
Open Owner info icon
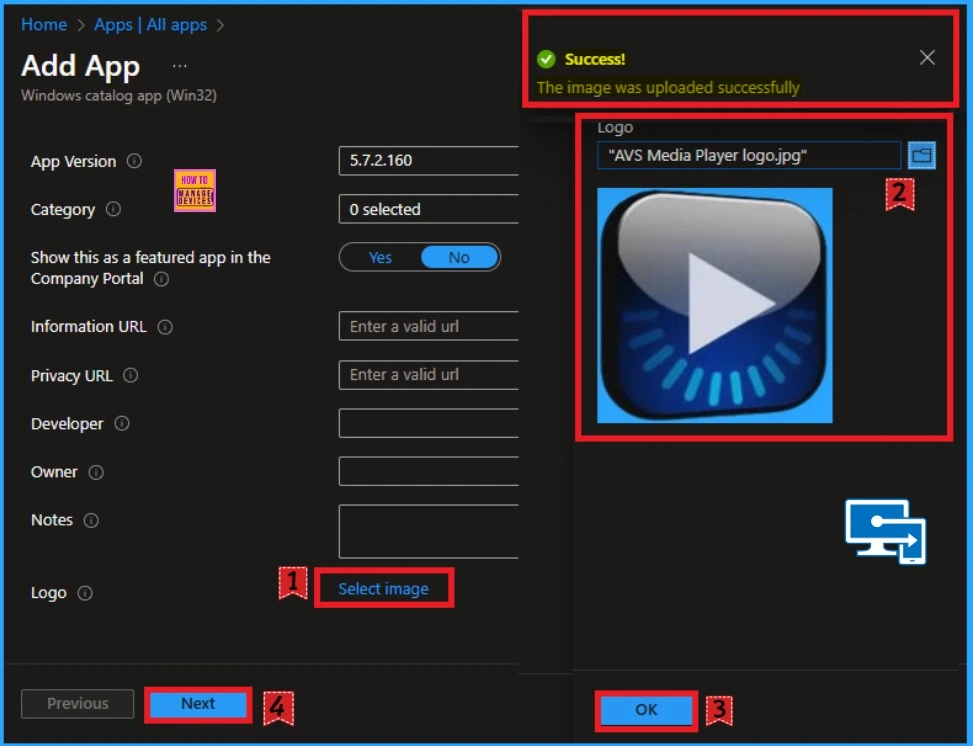point(96,472)
